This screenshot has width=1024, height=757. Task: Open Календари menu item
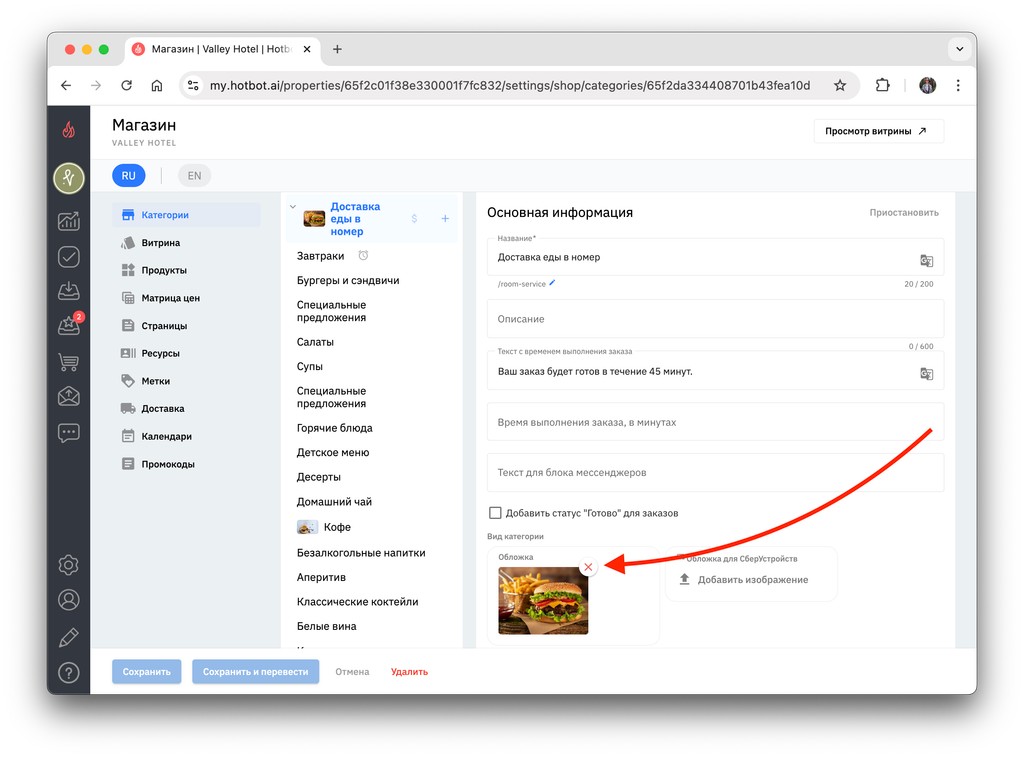[187, 436]
